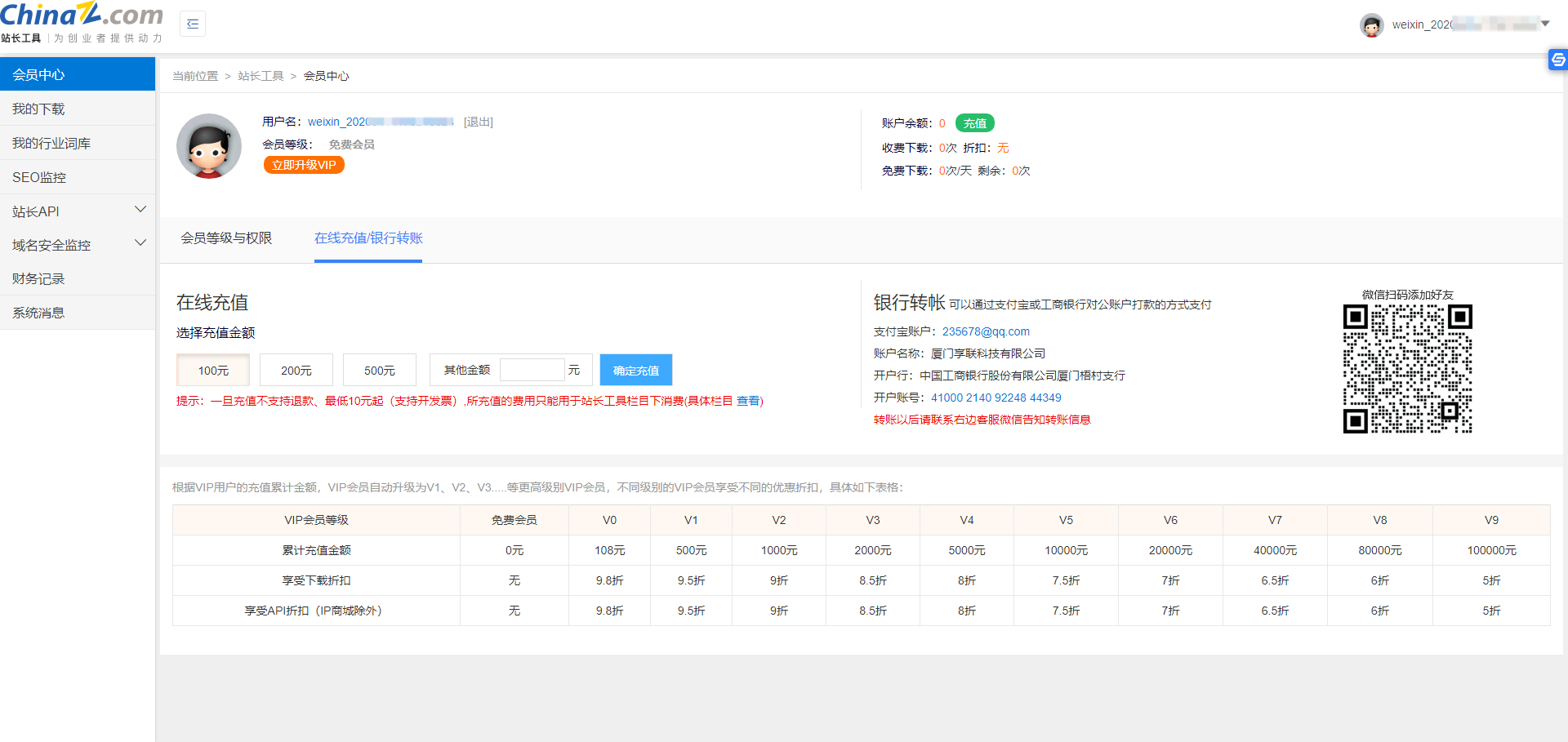Image resolution: width=1568 pixels, height=742 pixels.
Task: Click the account name in the top header
Action: coord(1464,24)
